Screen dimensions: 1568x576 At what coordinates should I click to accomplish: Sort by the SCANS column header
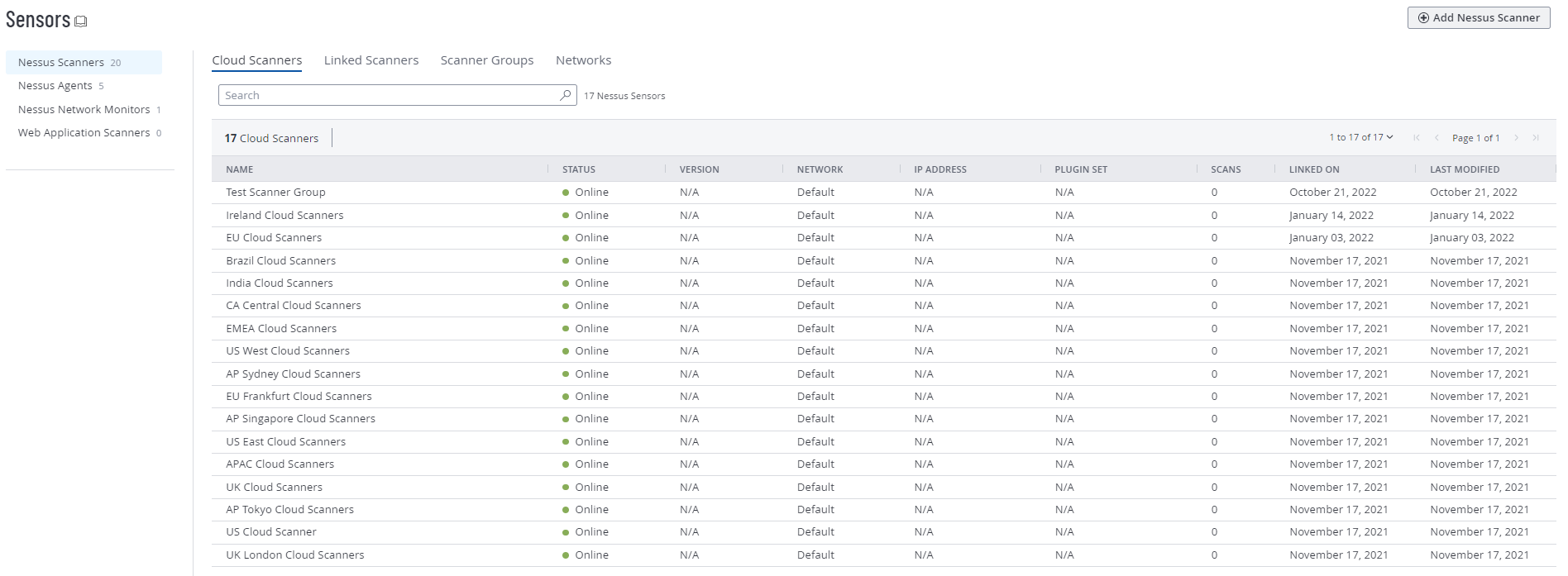pos(1226,169)
